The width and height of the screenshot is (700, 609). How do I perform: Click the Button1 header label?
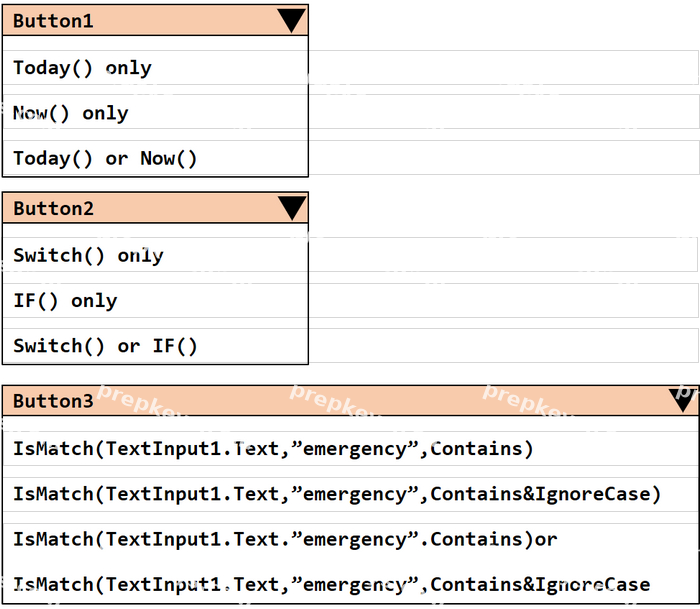point(53,21)
